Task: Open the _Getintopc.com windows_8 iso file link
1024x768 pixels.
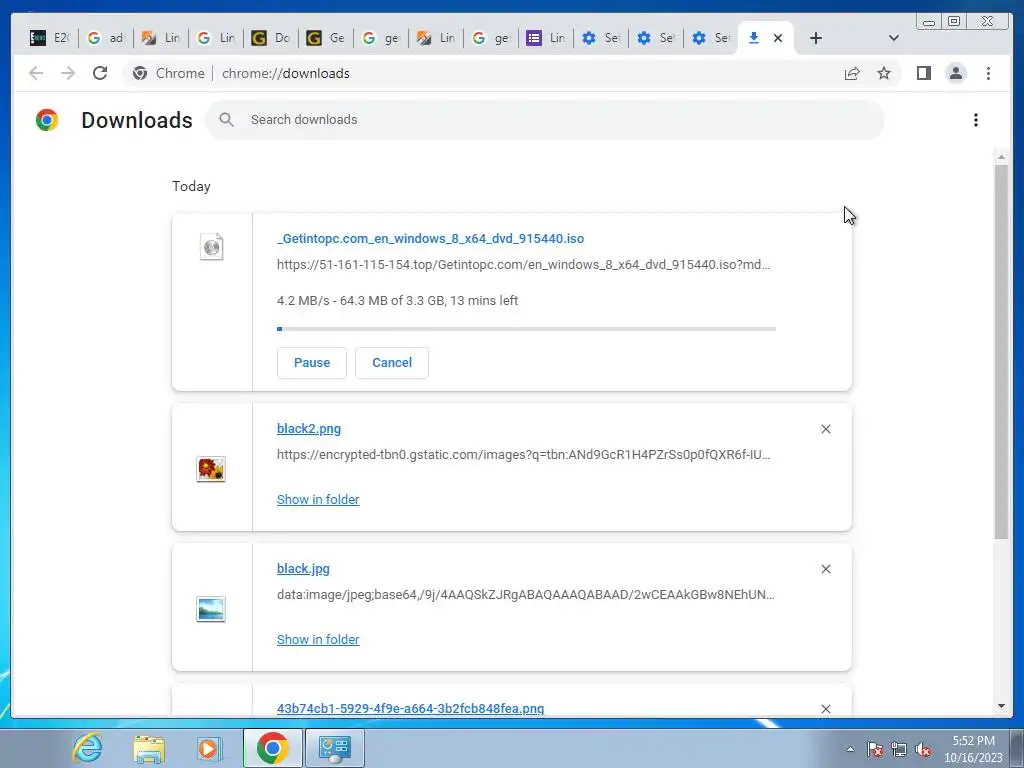Action: (x=430, y=238)
